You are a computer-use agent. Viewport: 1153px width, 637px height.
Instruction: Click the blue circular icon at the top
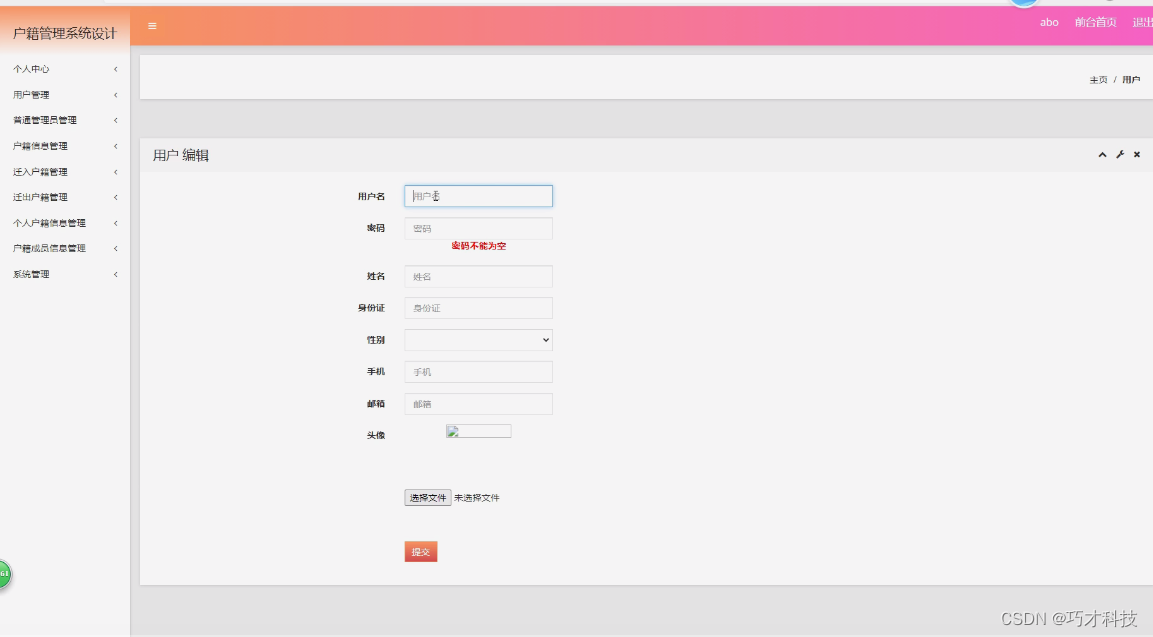coord(1022,4)
